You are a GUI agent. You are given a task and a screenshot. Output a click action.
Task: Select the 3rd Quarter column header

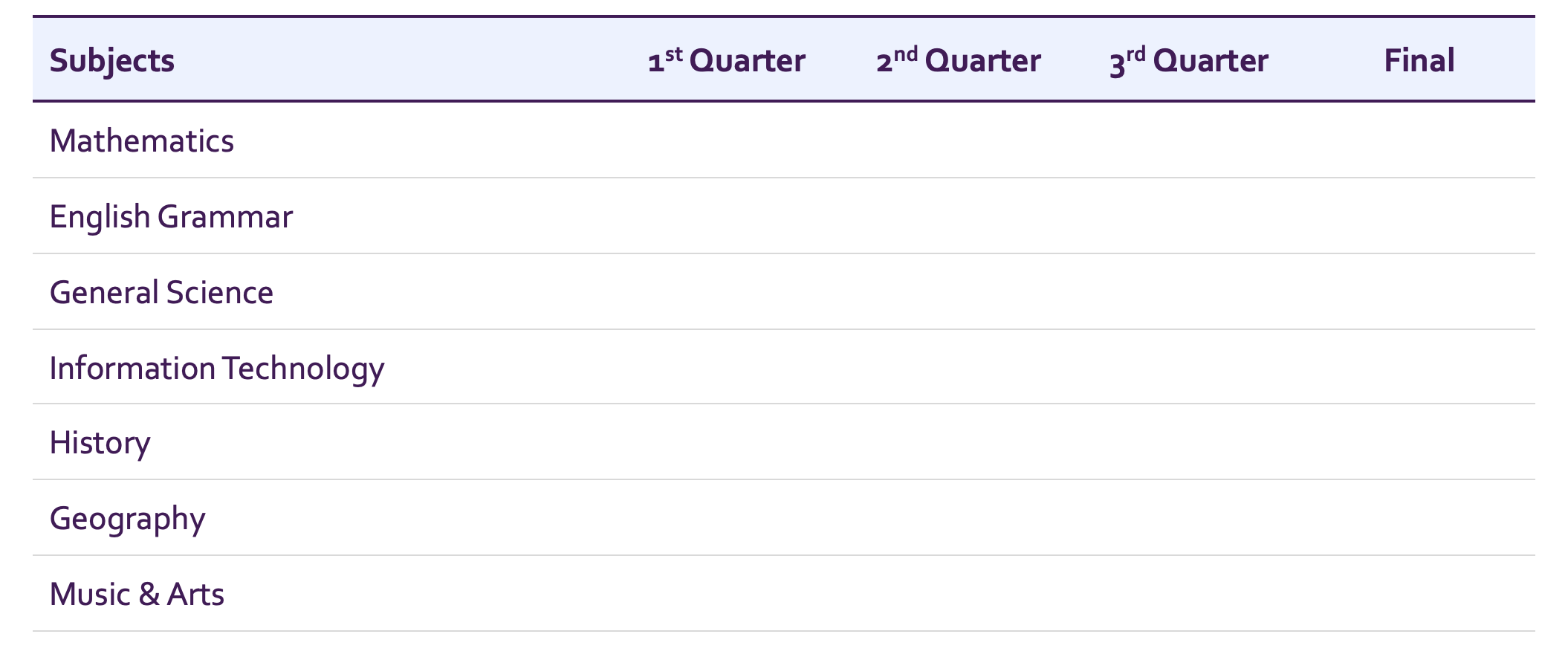point(1188,60)
